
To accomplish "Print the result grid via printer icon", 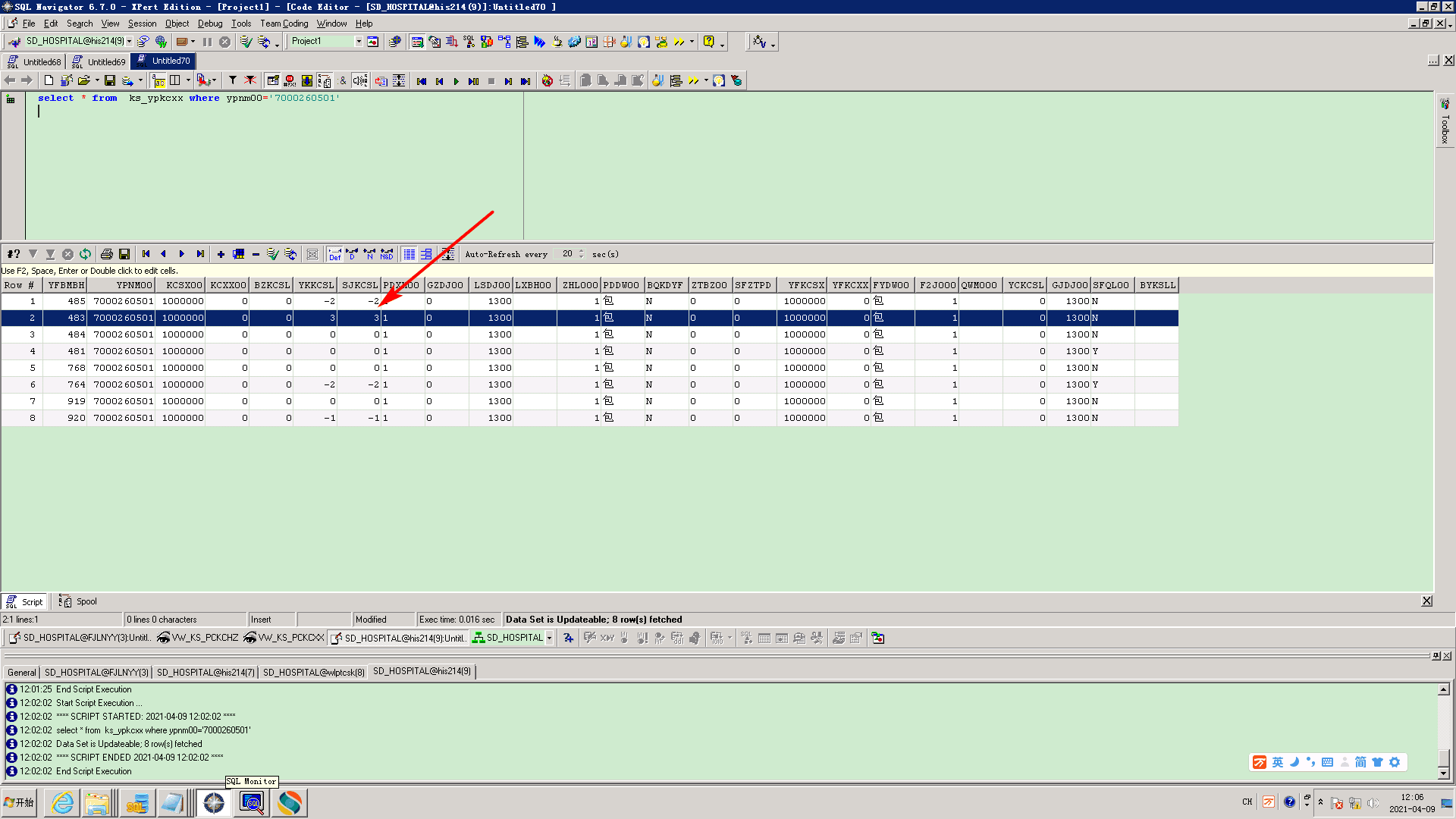I will [107, 254].
